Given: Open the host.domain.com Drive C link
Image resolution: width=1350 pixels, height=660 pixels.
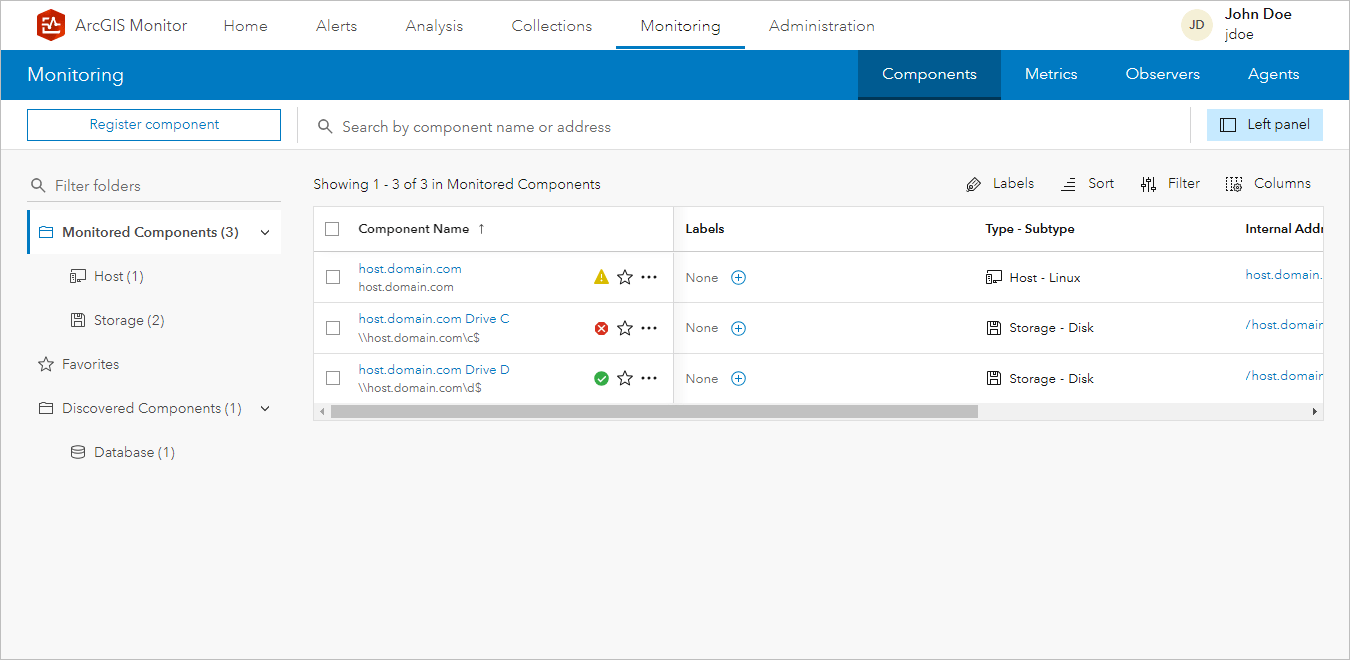Looking at the screenshot, I should pos(433,318).
